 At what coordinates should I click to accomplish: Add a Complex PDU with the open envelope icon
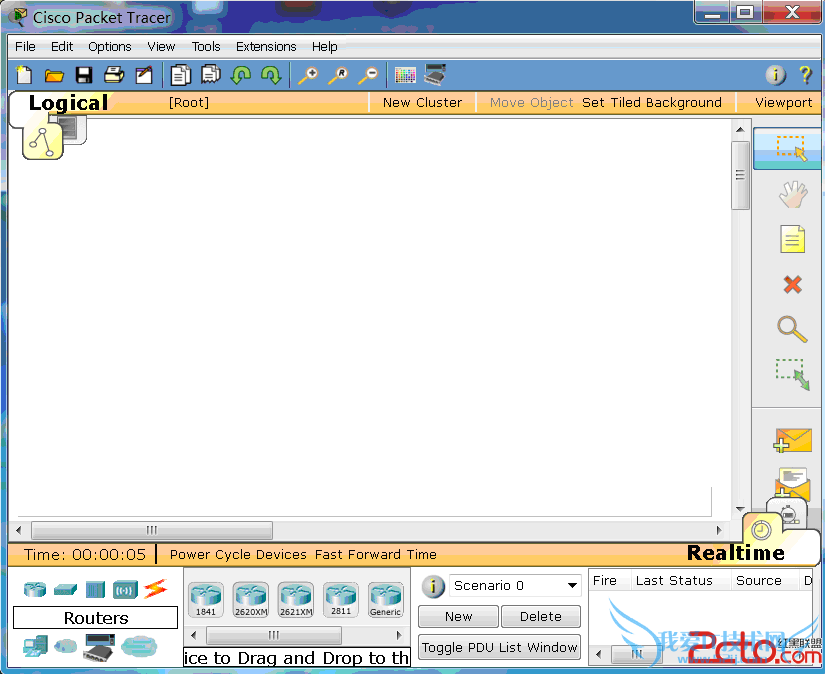[791, 483]
